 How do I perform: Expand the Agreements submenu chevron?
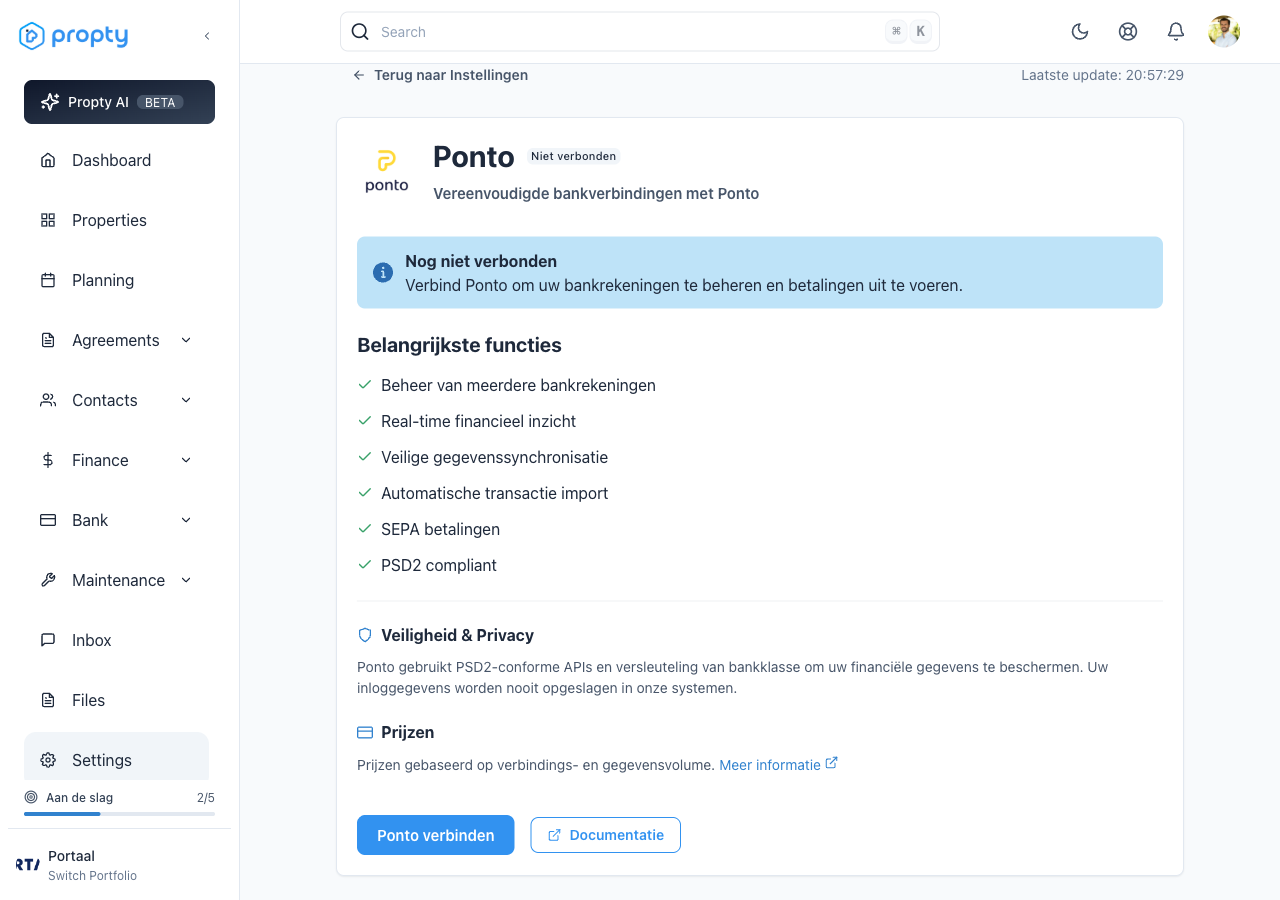click(186, 340)
